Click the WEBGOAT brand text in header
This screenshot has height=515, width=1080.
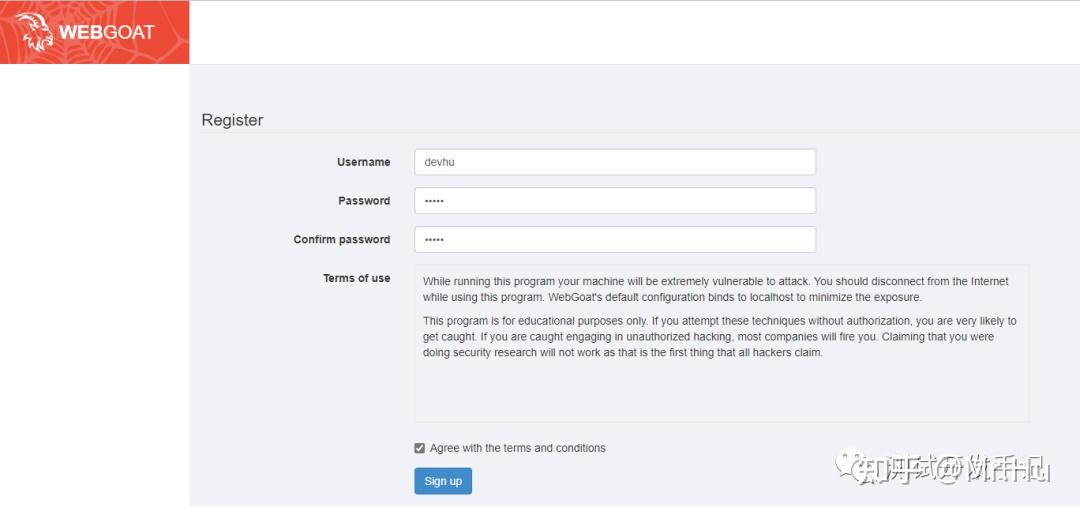click(107, 32)
